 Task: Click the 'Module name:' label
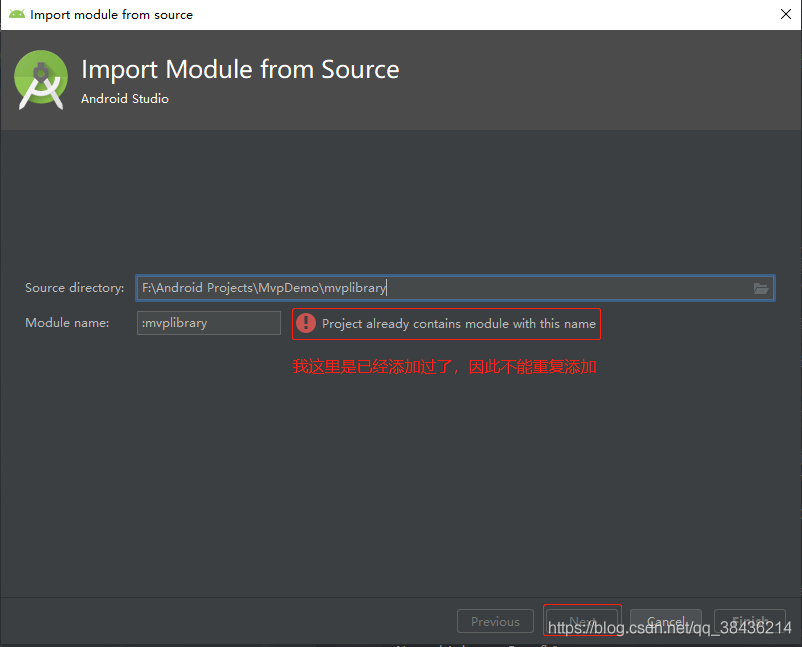pos(67,323)
